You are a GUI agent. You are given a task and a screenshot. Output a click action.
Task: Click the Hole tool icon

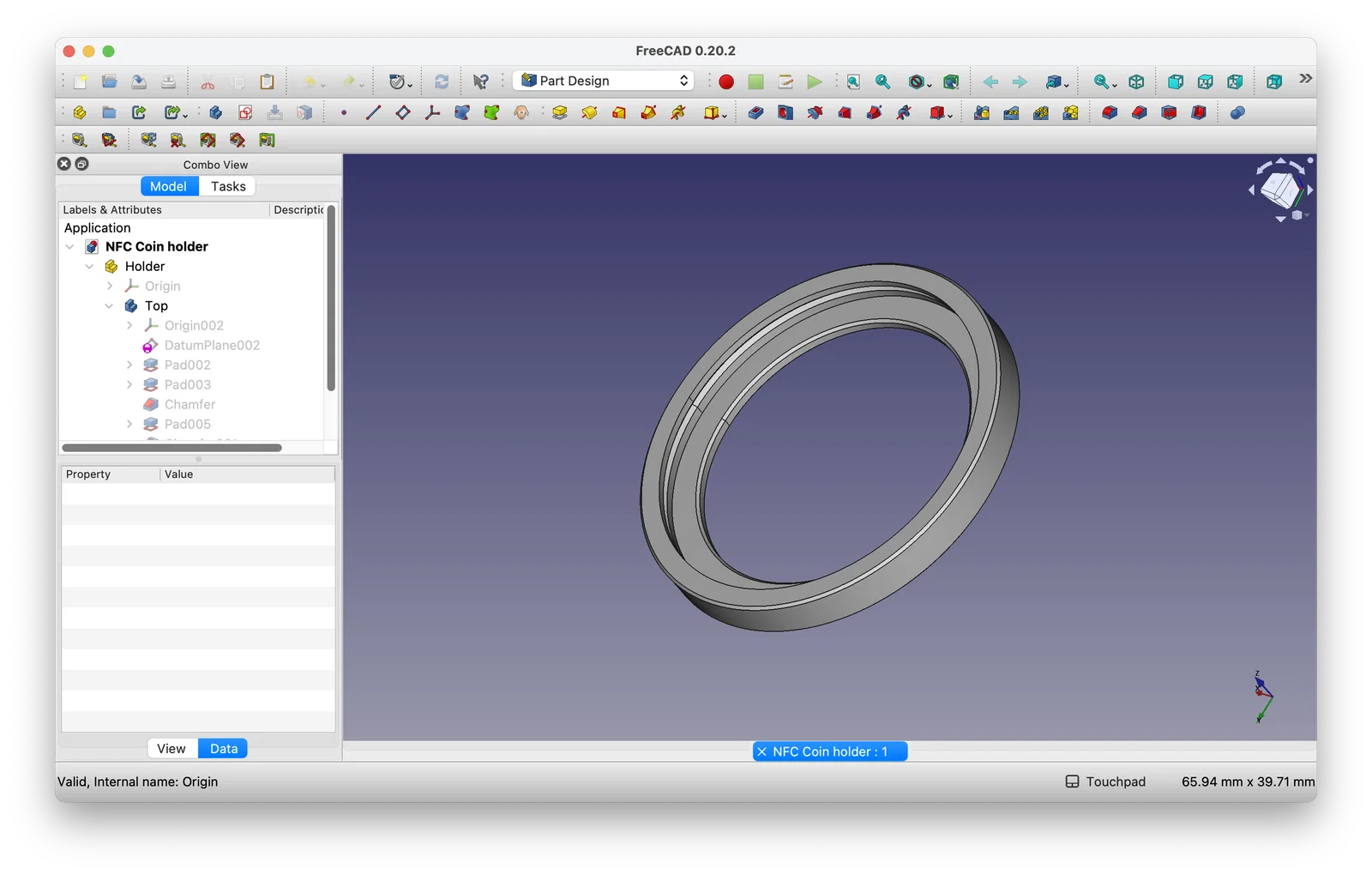tap(785, 112)
